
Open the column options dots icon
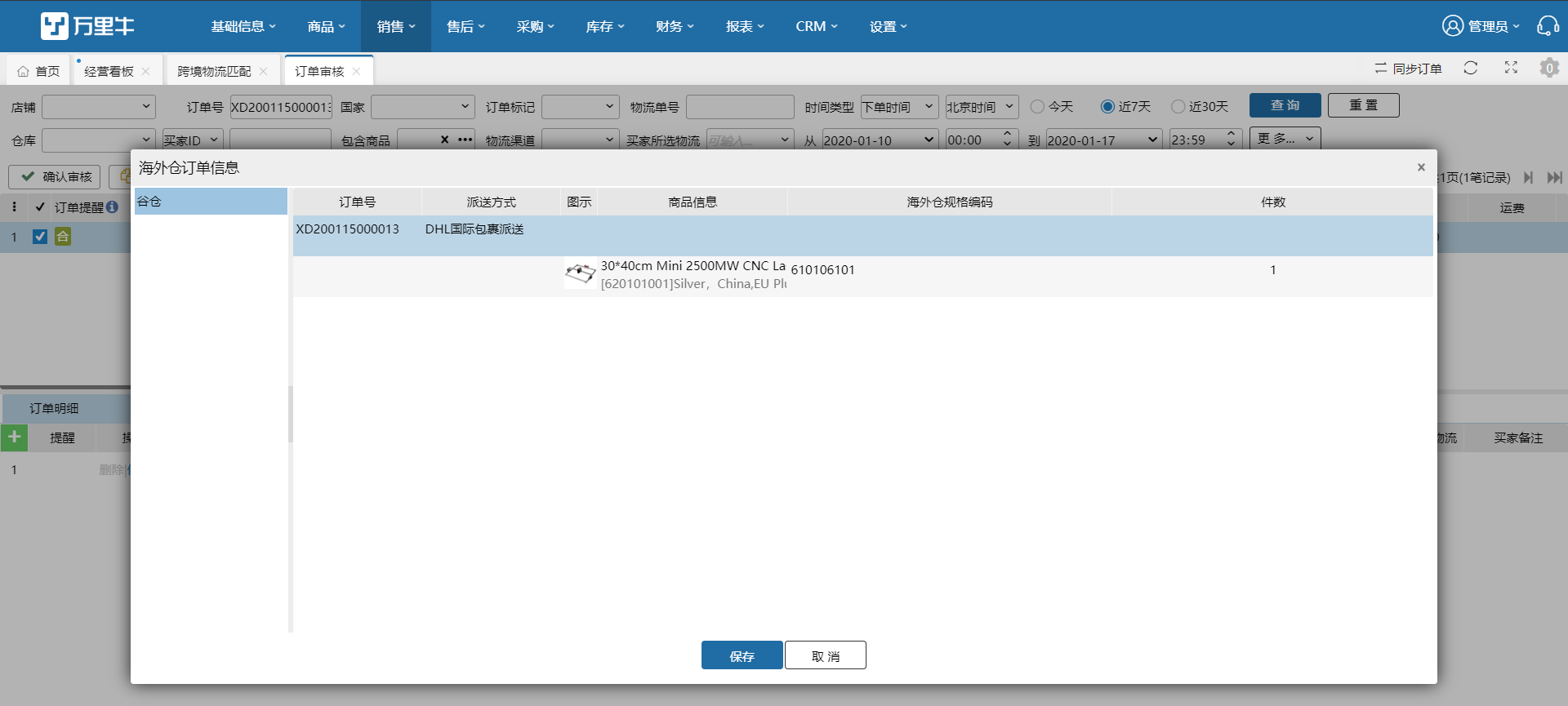pos(14,207)
